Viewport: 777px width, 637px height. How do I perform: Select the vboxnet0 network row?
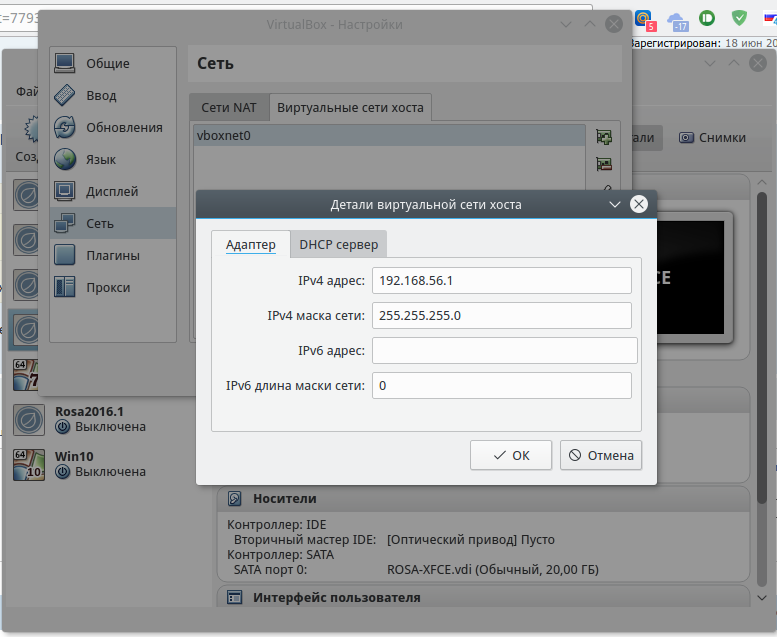(x=389, y=135)
